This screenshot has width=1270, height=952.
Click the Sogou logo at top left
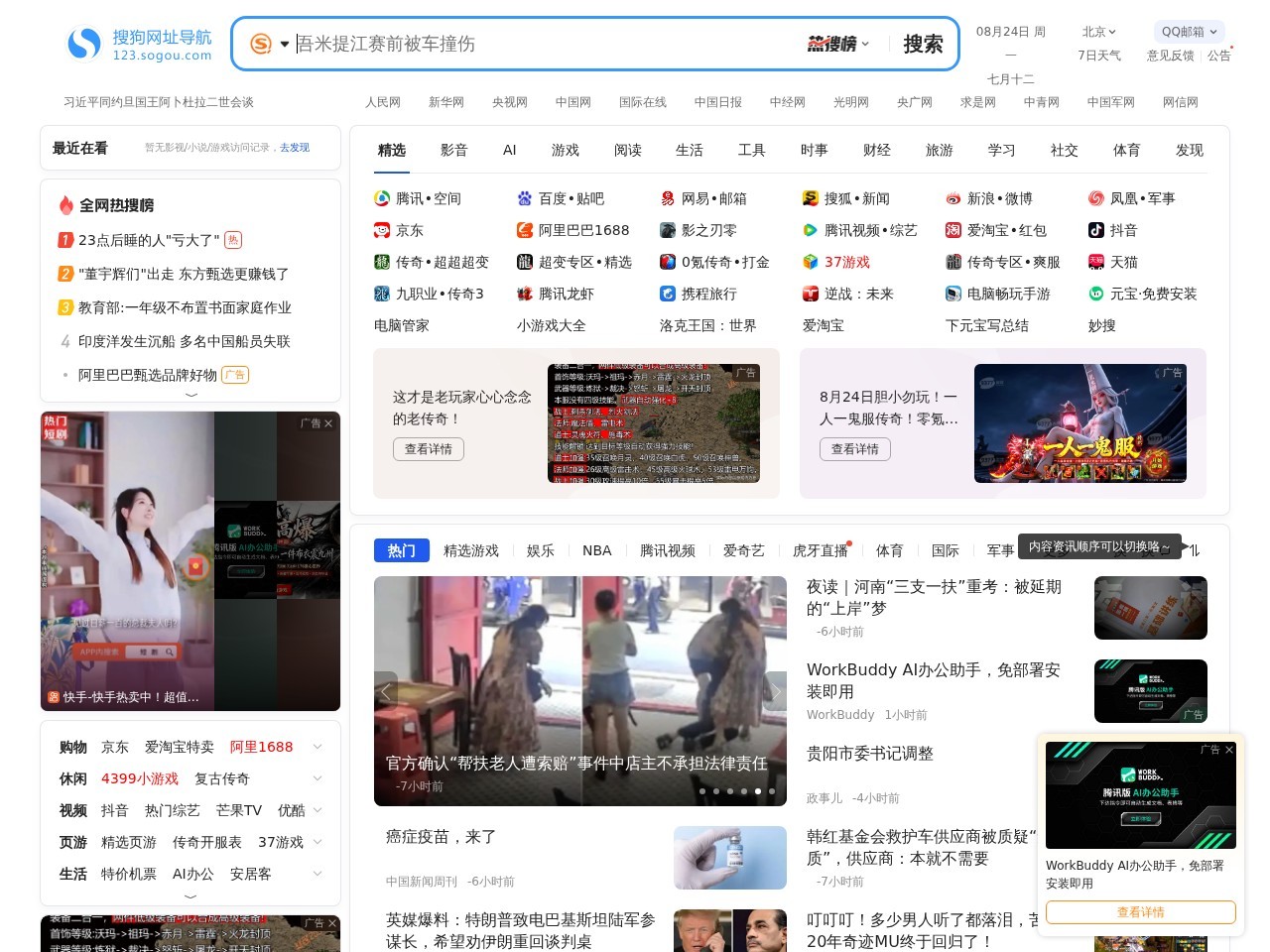(x=140, y=44)
